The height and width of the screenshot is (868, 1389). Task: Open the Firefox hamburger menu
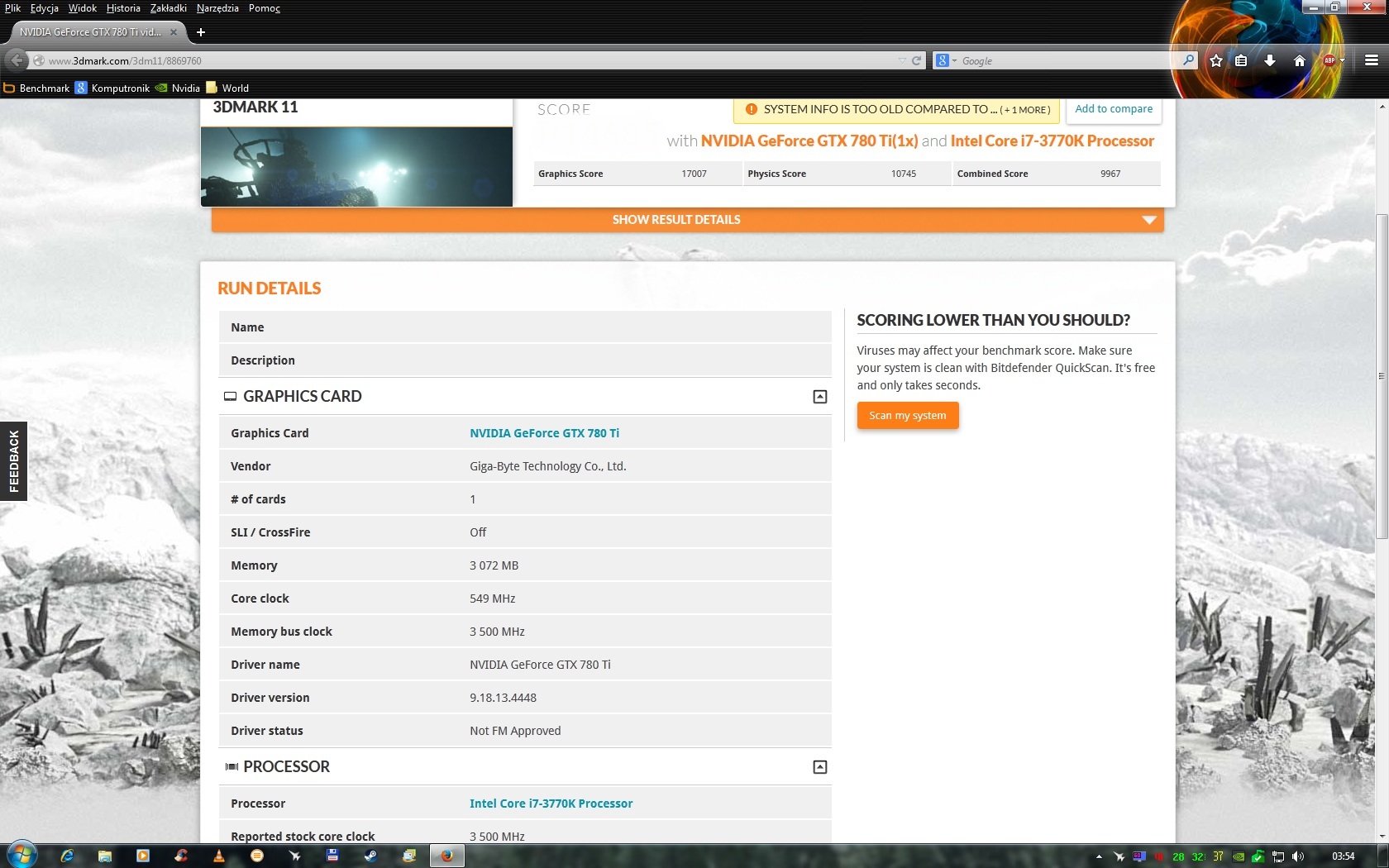click(x=1371, y=60)
